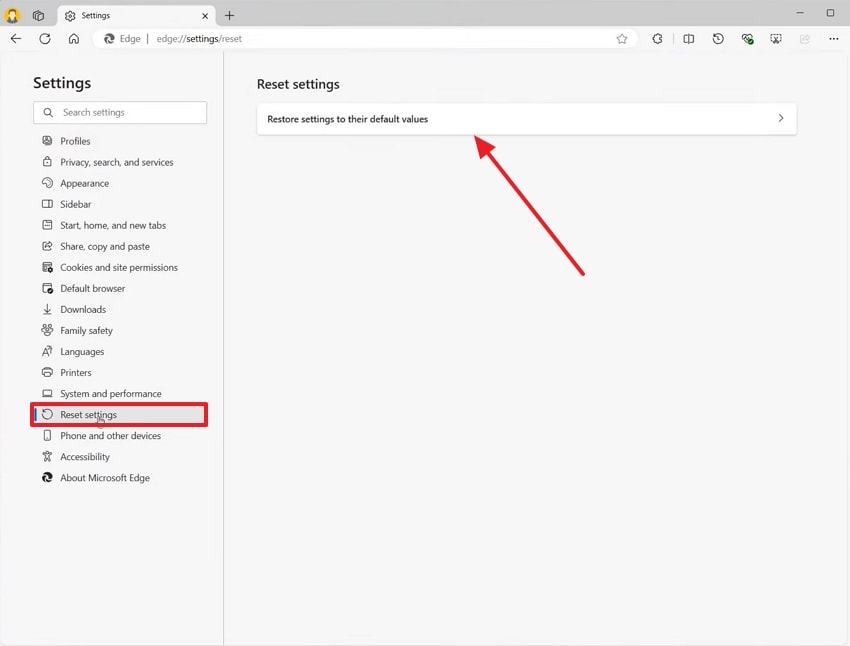Select the Web capture icon
The height and width of the screenshot is (646, 850).
[775, 39]
